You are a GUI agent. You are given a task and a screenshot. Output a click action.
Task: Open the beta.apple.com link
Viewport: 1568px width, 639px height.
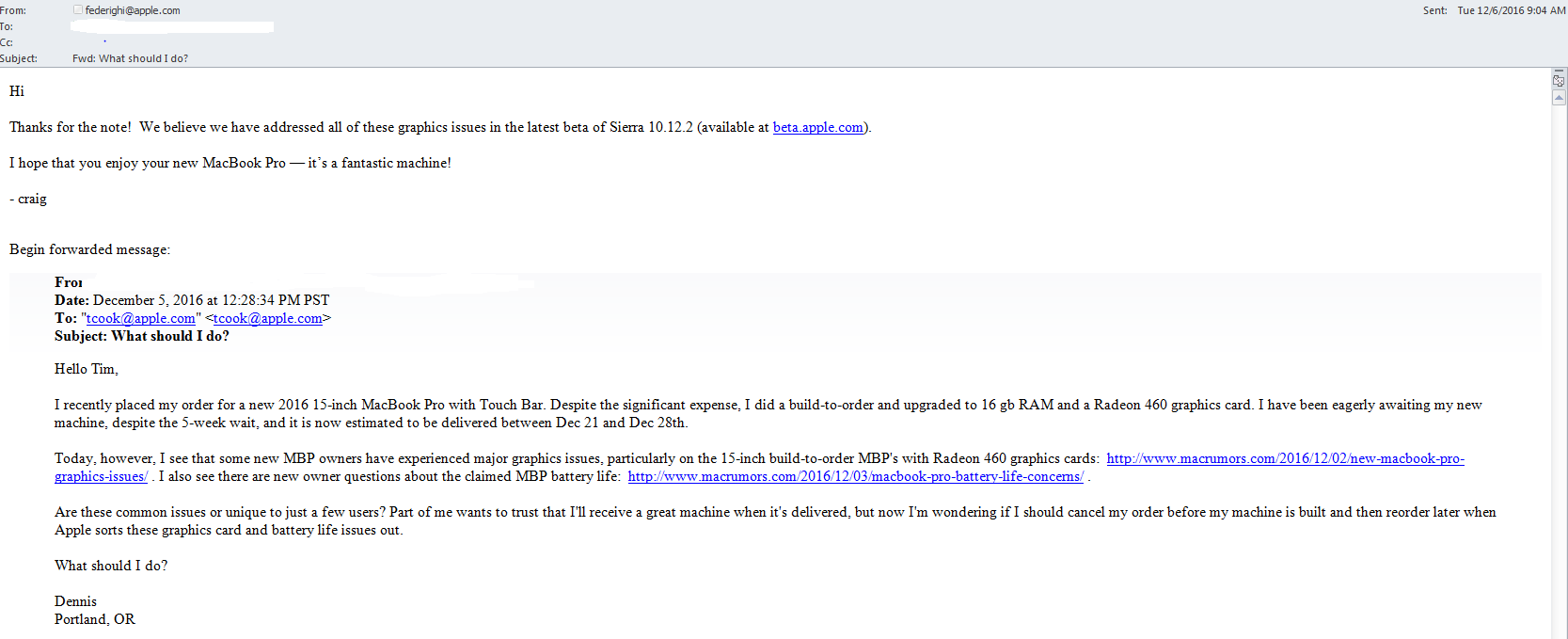(817, 127)
